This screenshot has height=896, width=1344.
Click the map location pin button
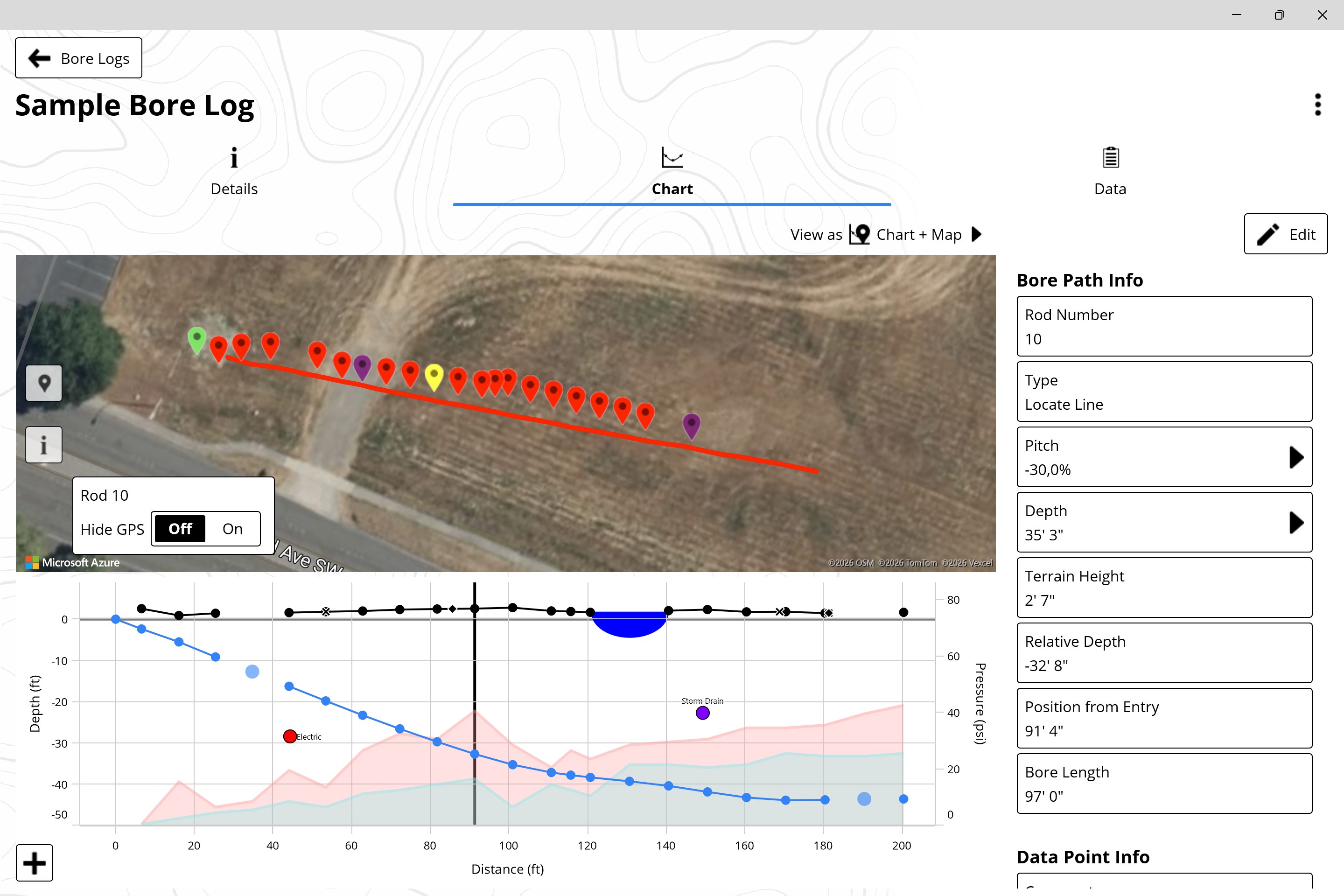tap(44, 383)
